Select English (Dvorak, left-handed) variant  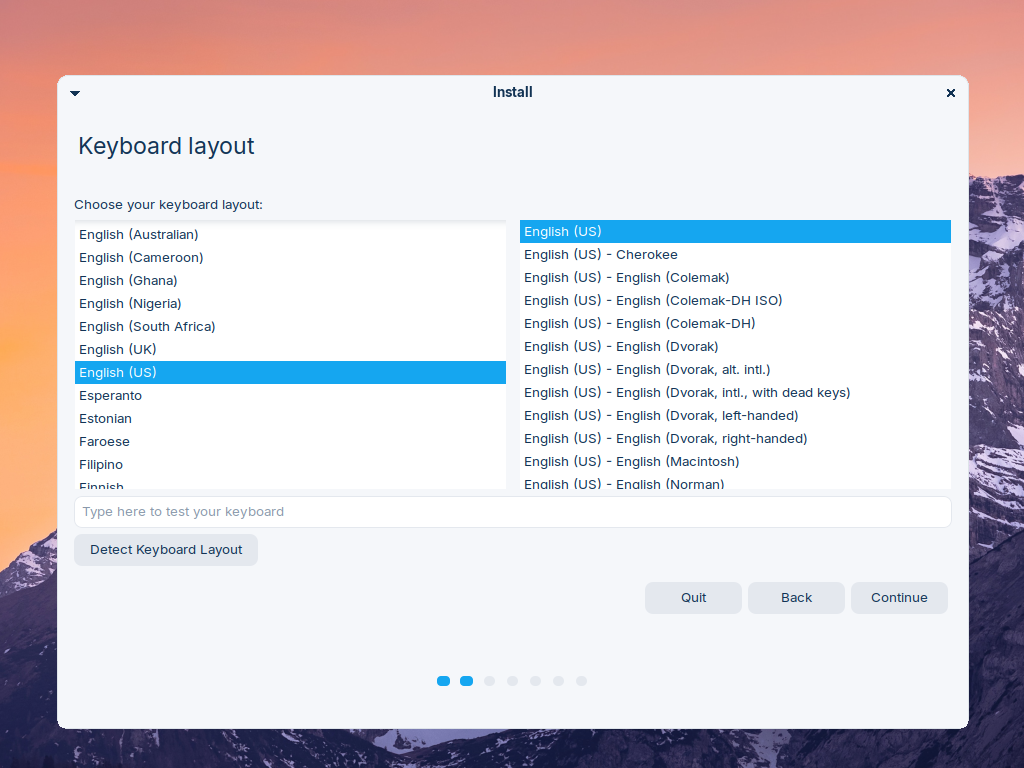pos(735,415)
